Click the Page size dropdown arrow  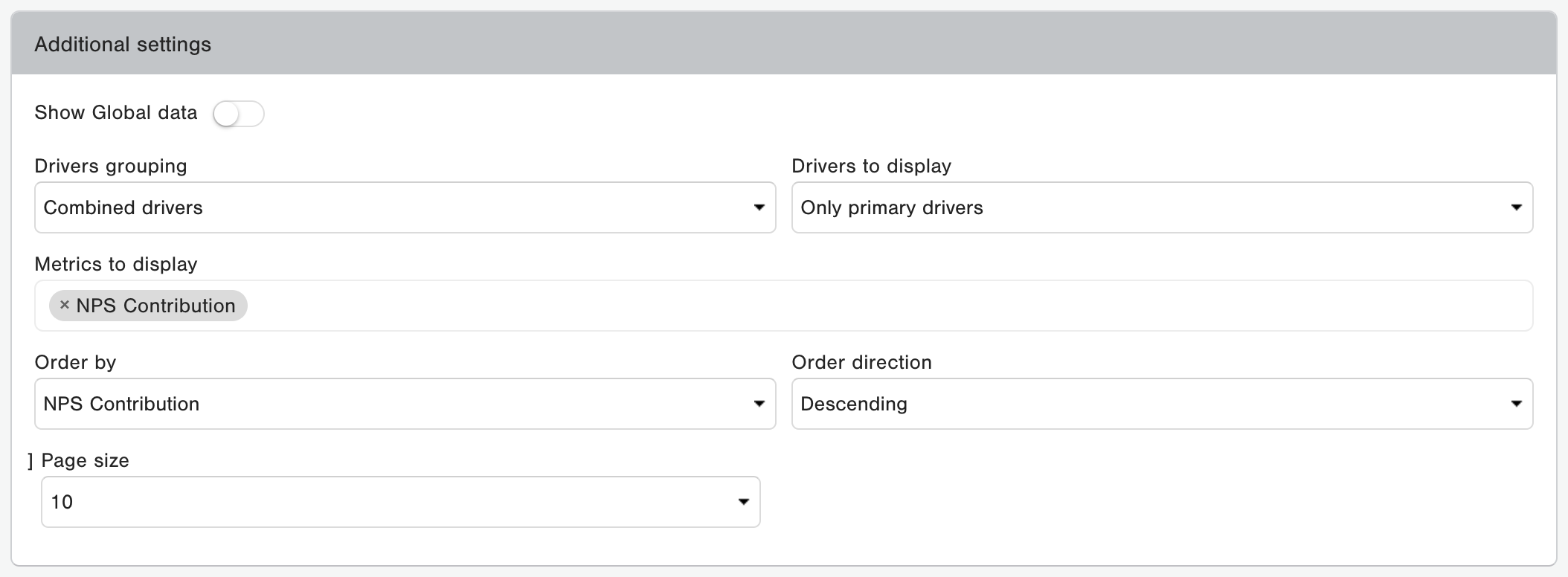point(743,502)
